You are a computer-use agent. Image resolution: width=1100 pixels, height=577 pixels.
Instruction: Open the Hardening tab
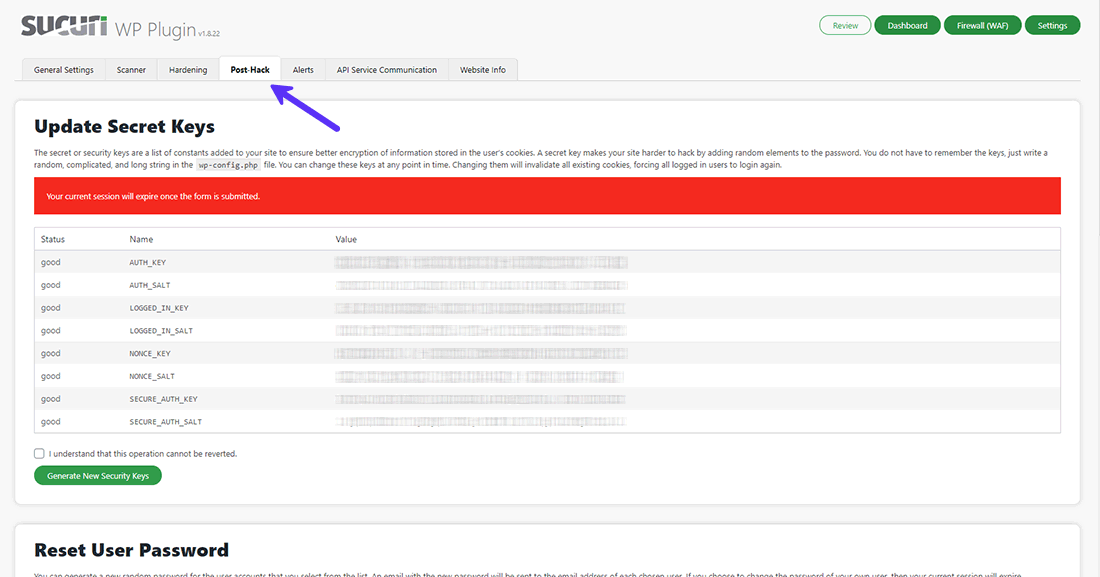coord(187,70)
